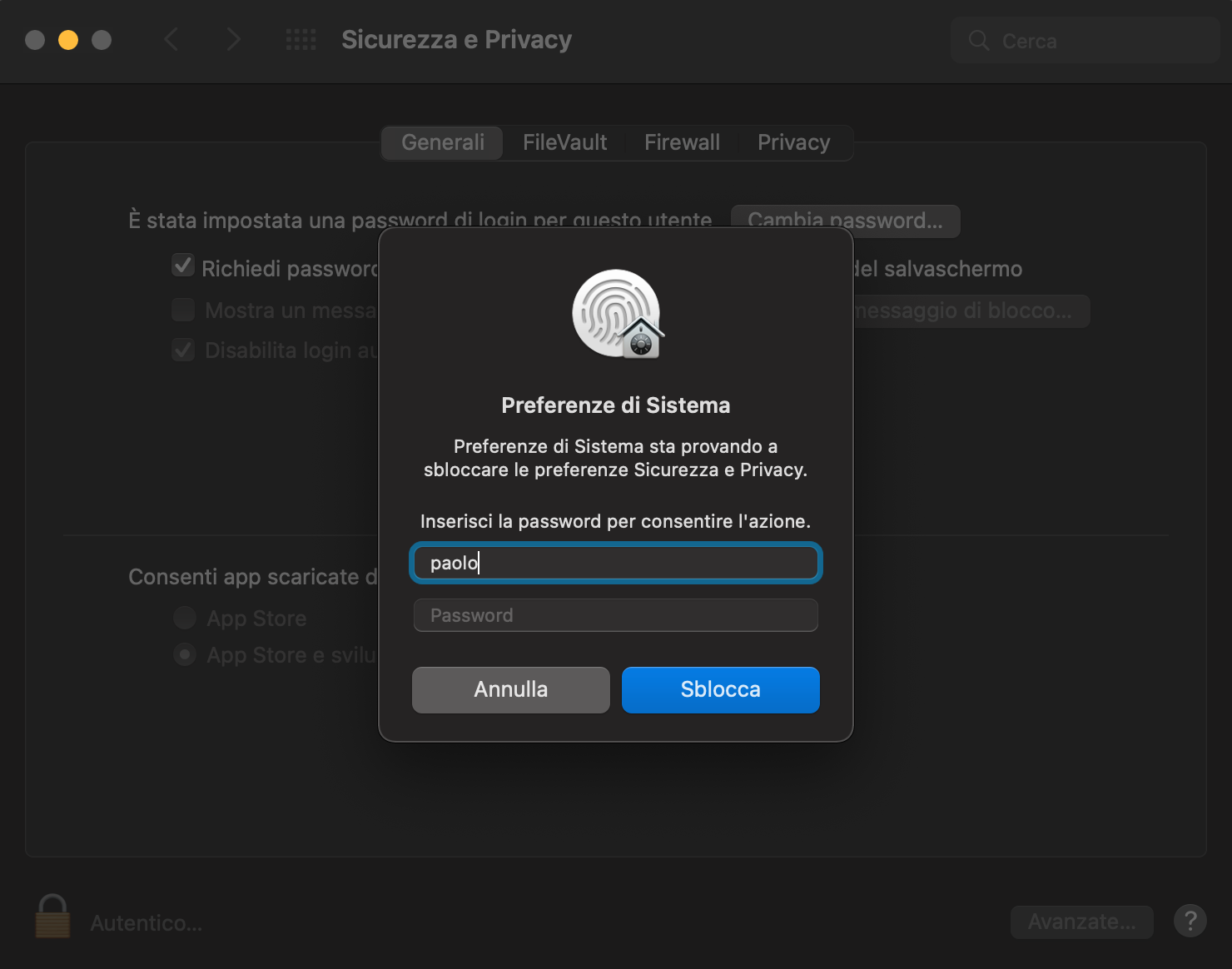Click the magnifying glass search icon
Screen dimensions: 1232x969
tap(979, 40)
